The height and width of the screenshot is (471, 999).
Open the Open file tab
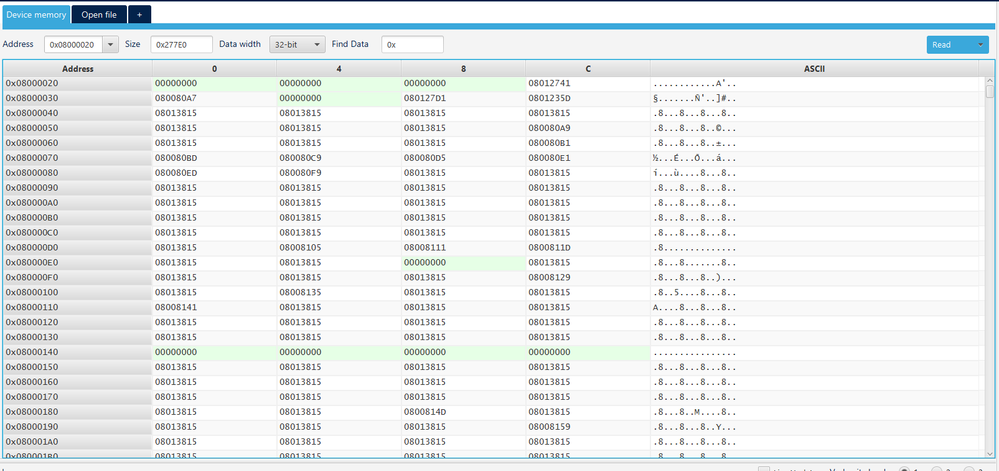(99, 14)
